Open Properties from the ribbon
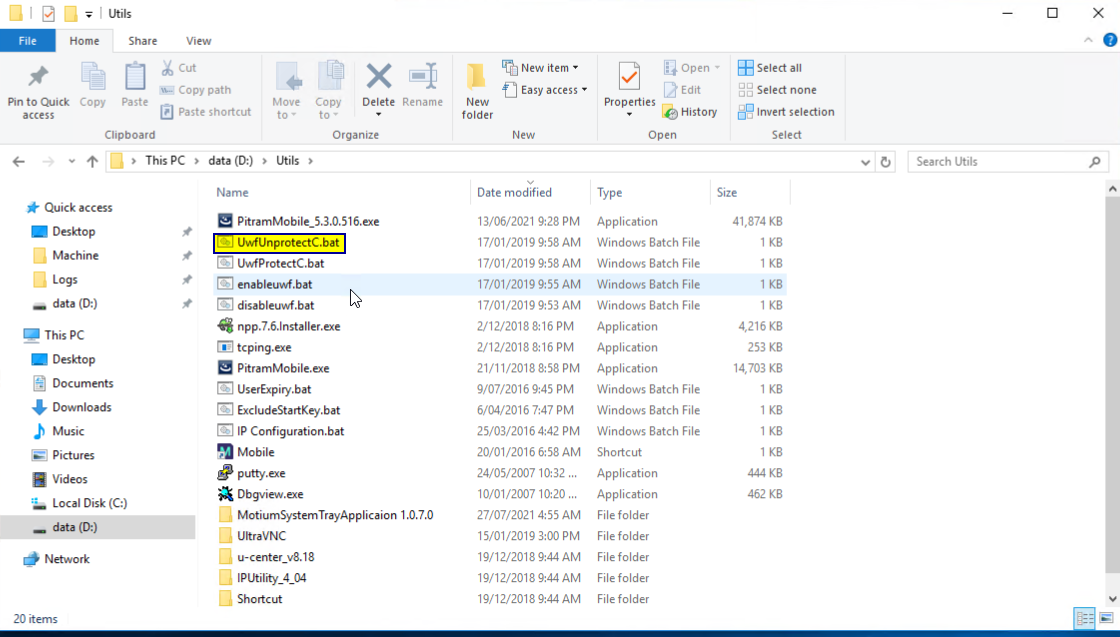 tap(629, 78)
